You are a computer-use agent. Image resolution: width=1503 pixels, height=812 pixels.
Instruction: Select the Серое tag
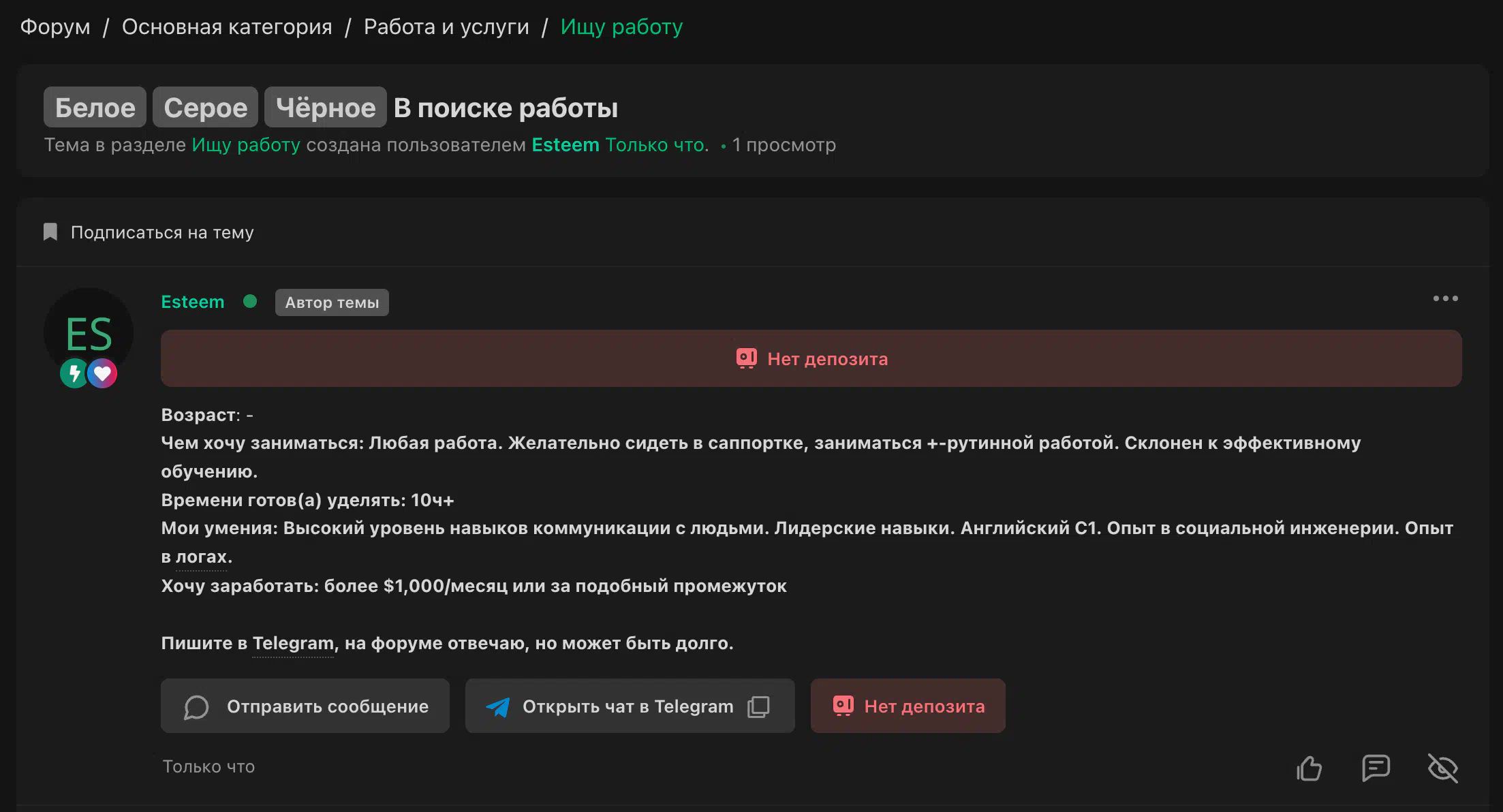(x=205, y=107)
